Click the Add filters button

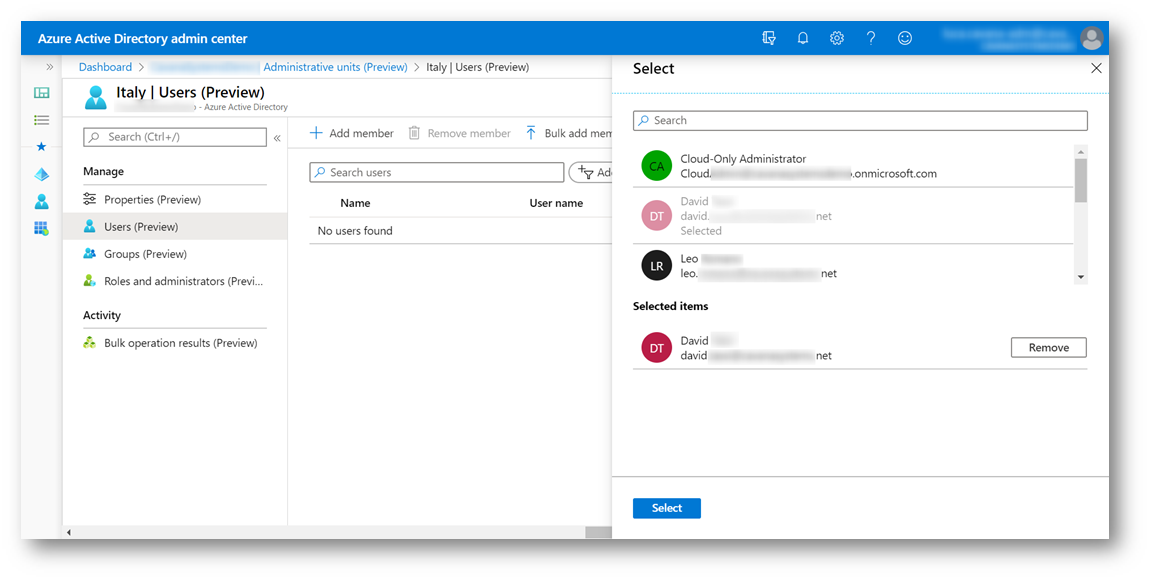(x=592, y=173)
